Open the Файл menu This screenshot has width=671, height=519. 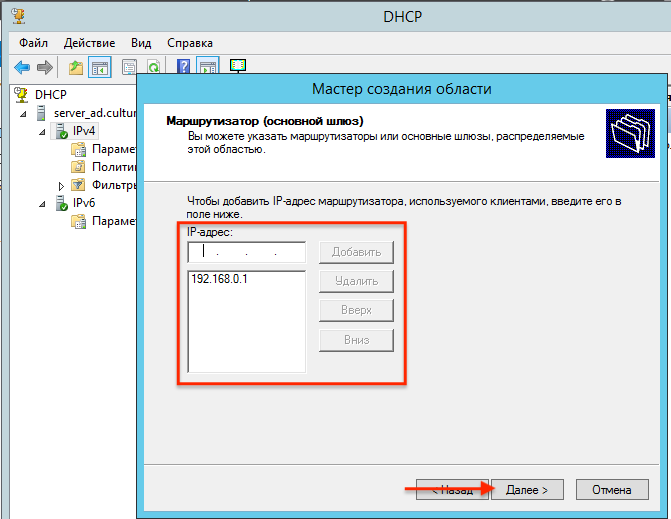click(33, 43)
